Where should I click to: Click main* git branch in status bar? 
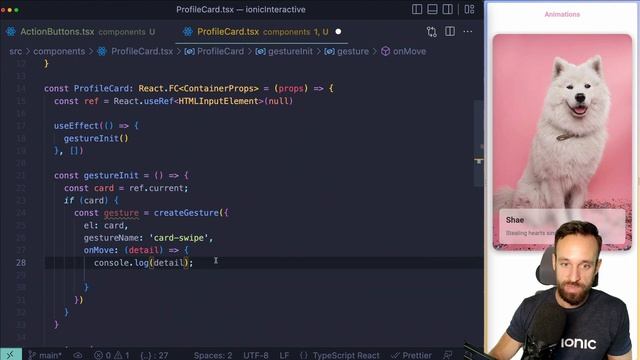tap(45, 355)
